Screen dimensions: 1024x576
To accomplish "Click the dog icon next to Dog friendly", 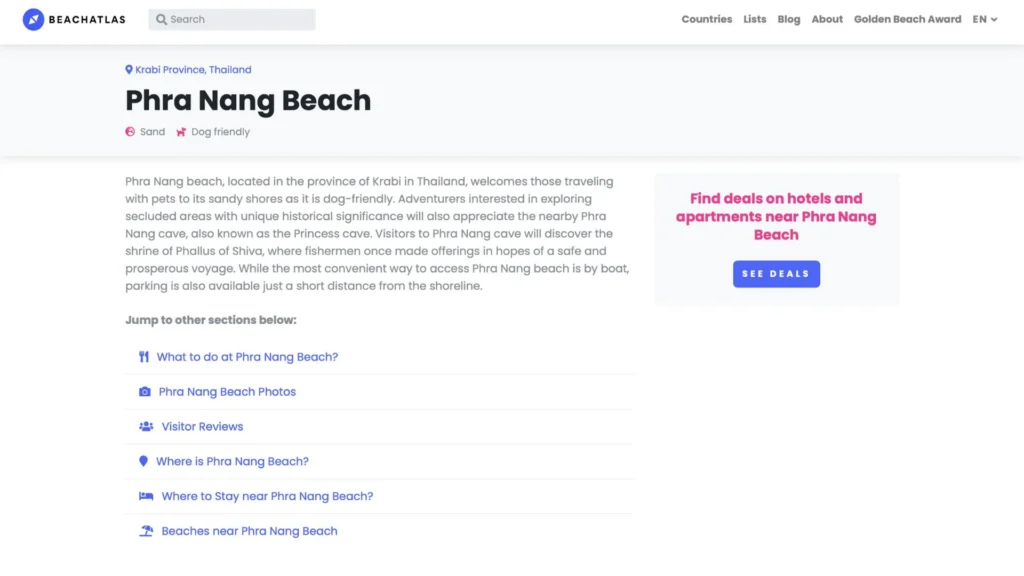I will coord(181,132).
